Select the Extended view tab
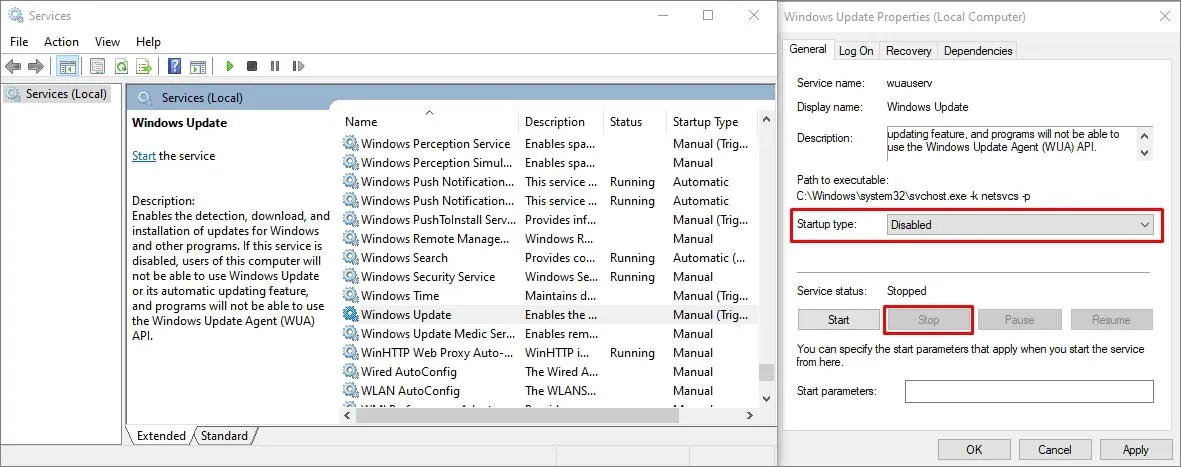 (x=160, y=435)
